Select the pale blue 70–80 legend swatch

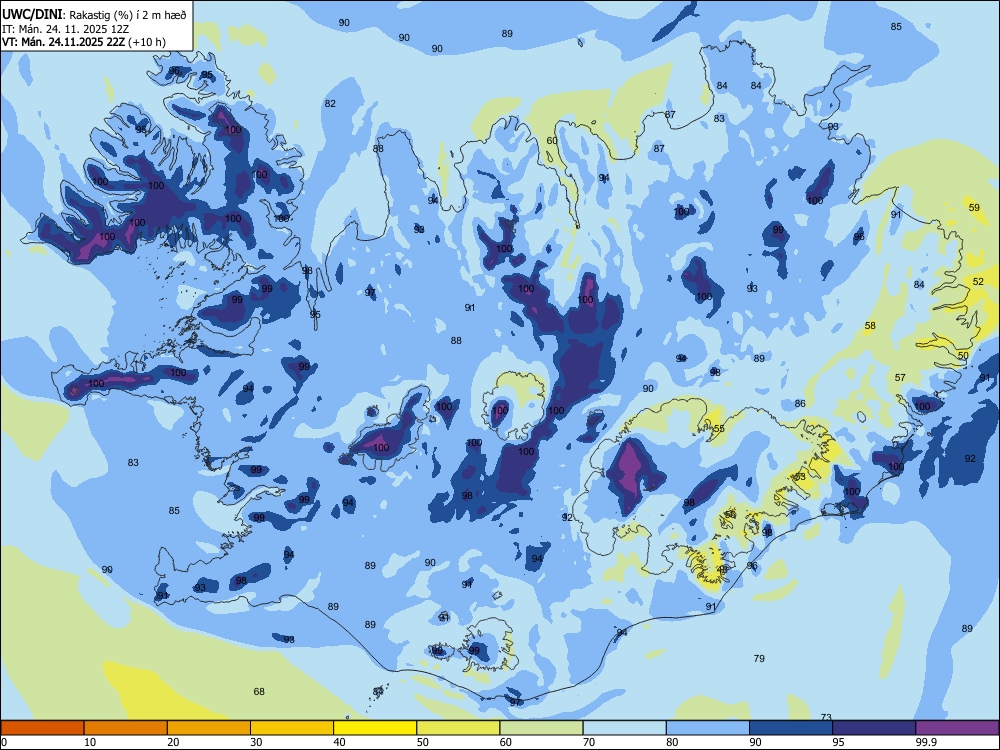[624, 728]
